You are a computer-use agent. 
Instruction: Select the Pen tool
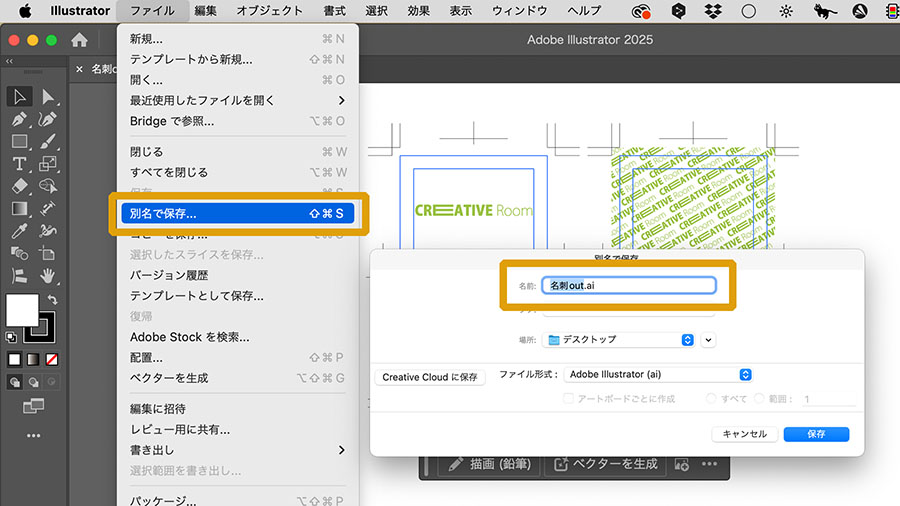coord(20,119)
